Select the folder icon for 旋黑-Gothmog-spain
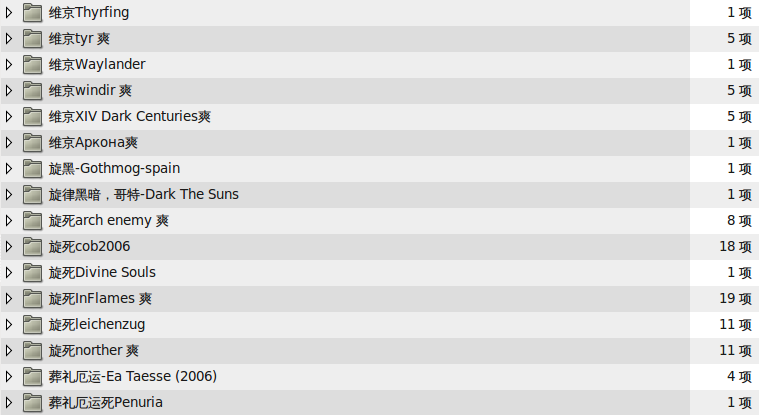The image size is (759, 415). click(x=32, y=169)
